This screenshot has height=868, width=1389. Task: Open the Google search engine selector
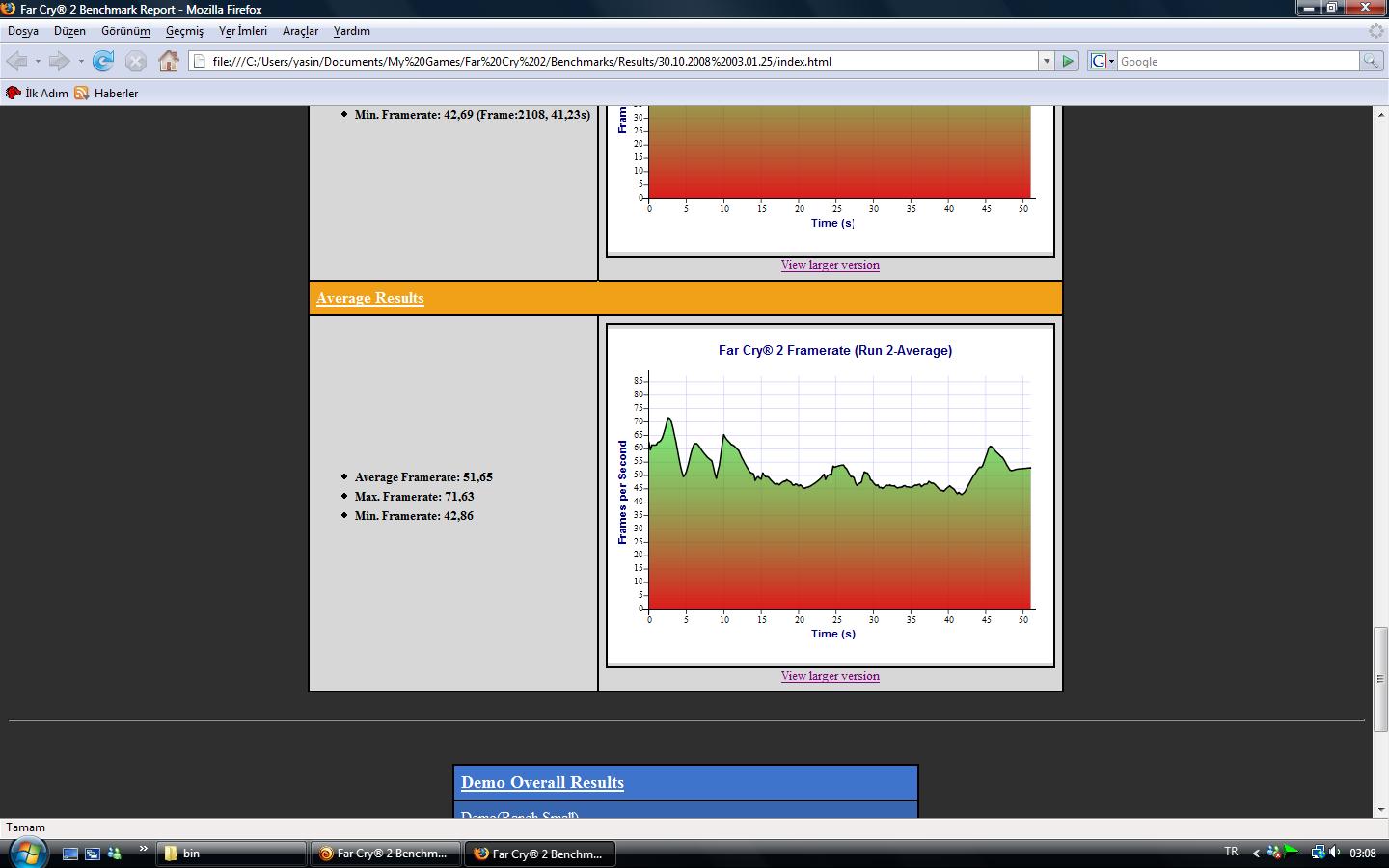[x=1103, y=61]
